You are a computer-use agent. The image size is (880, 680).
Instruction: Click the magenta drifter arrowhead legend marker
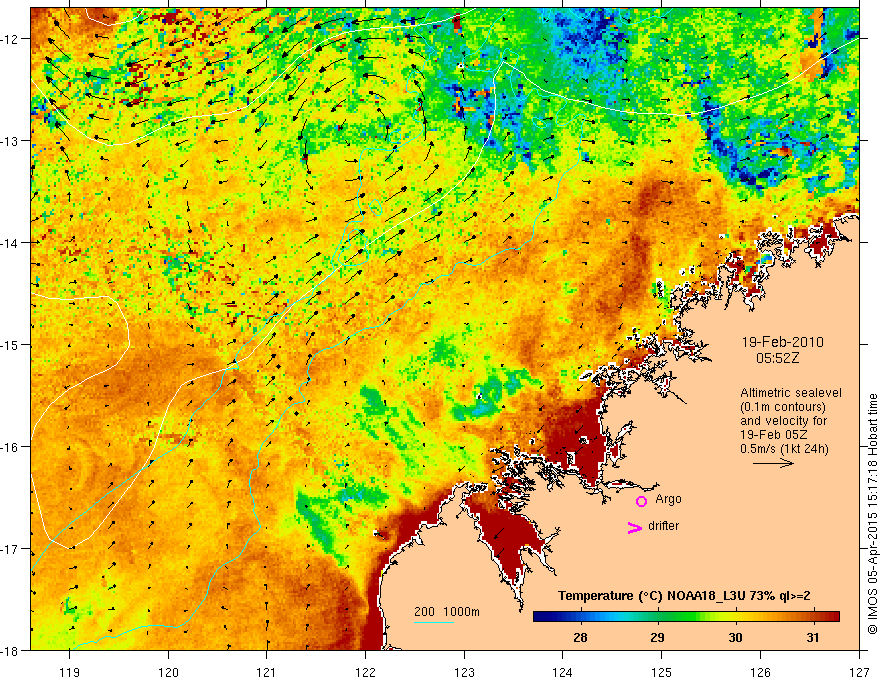tap(635, 527)
